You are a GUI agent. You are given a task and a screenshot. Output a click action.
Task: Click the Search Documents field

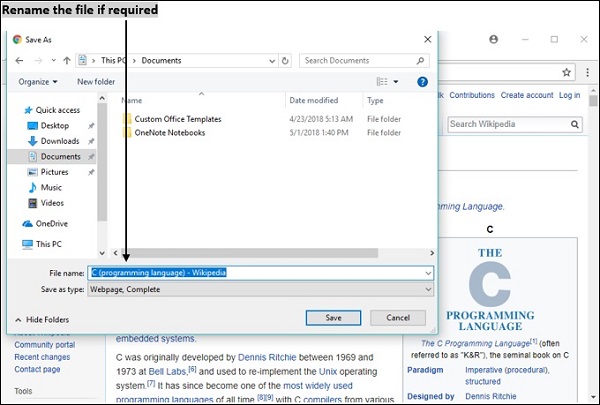pyautogui.click(x=364, y=60)
